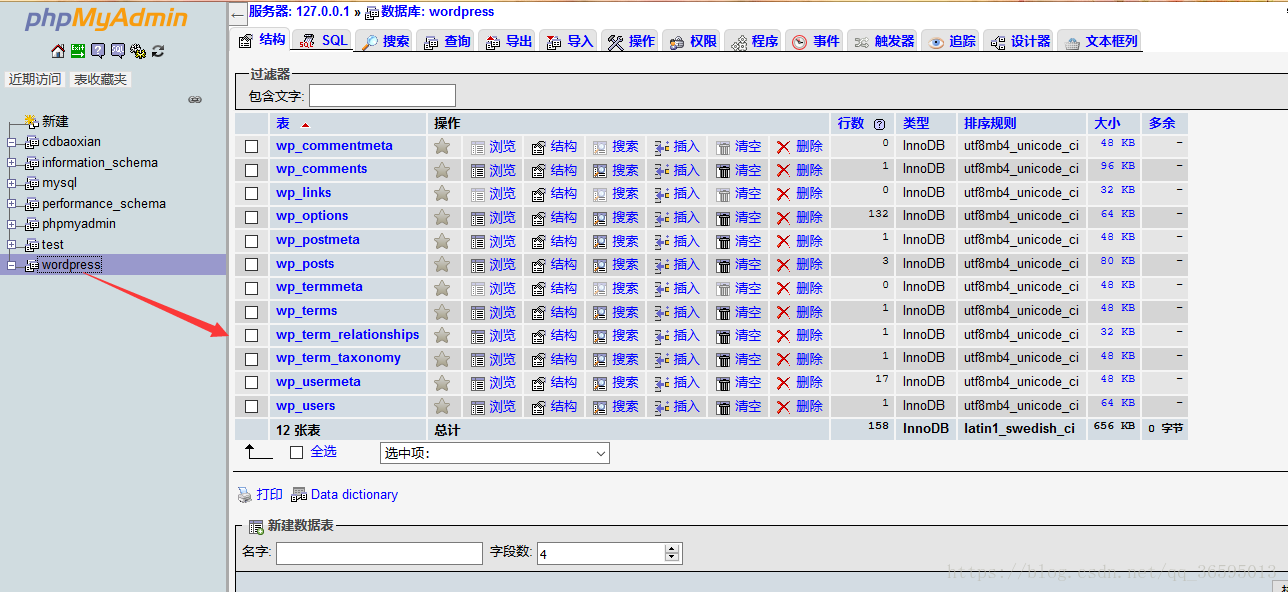The width and height of the screenshot is (1288, 592).
Task: Expand the performance_schema database node
Action: 12,204
